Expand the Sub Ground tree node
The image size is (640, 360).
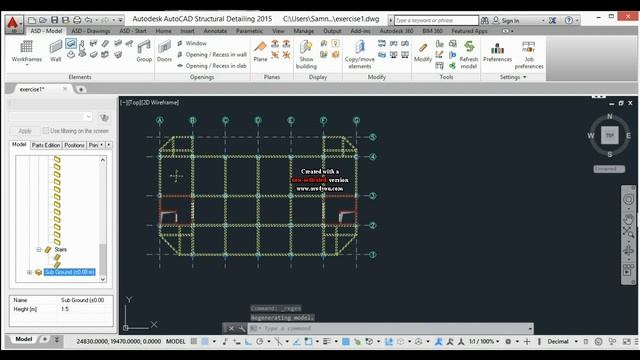(29, 272)
